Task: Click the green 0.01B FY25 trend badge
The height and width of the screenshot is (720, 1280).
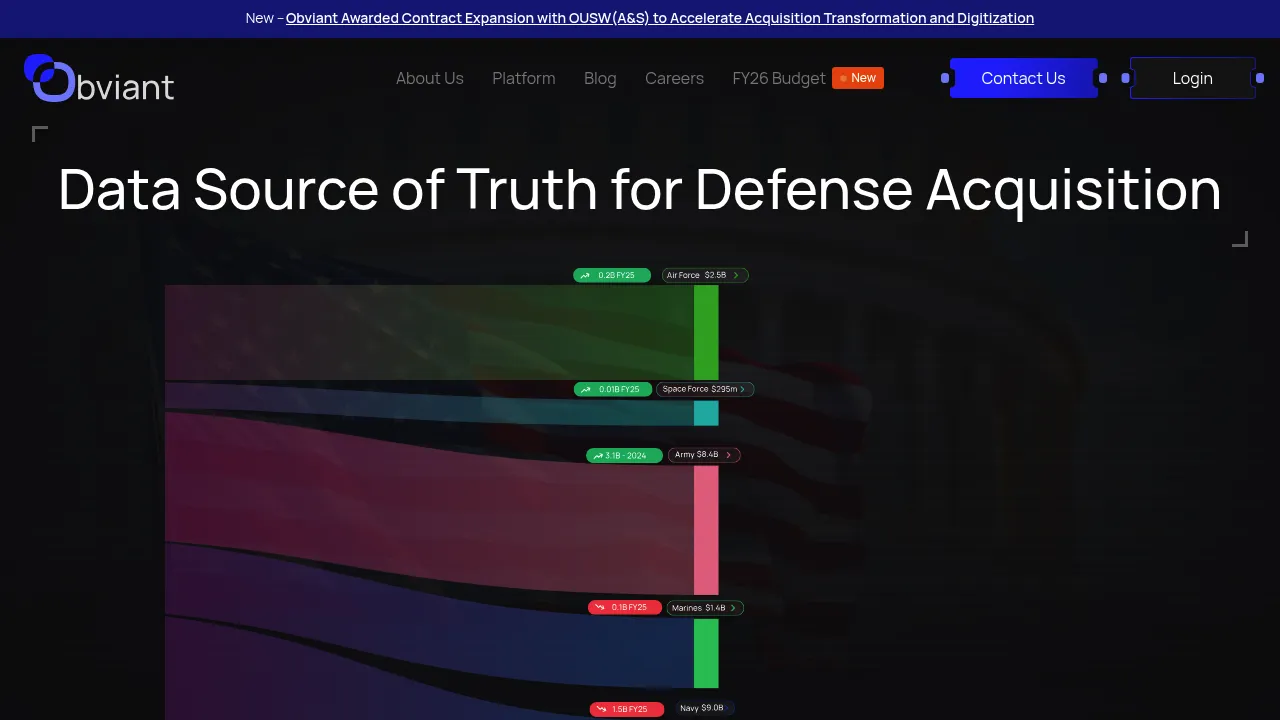Action: point(612,389)
